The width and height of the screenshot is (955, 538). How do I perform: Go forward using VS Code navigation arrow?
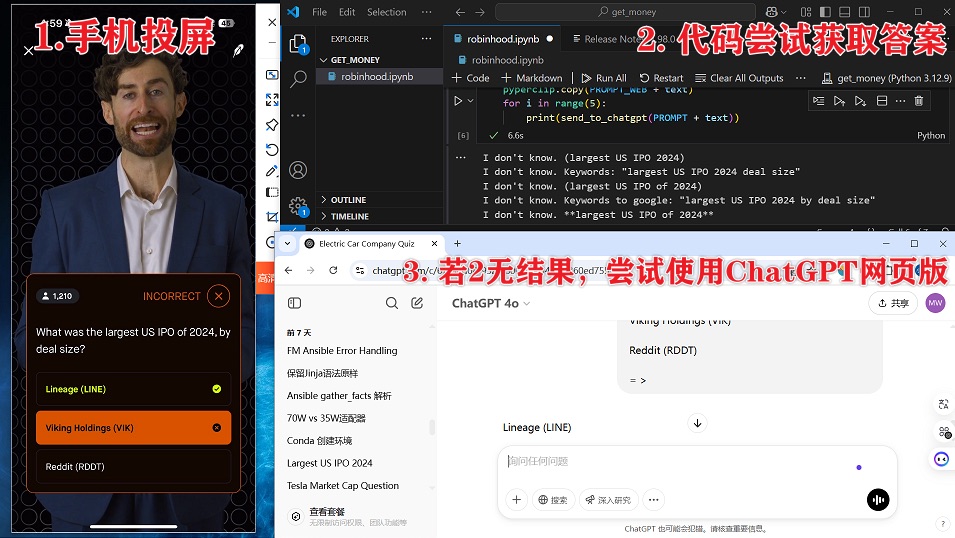pyautogui.click(x=480, y=12)
